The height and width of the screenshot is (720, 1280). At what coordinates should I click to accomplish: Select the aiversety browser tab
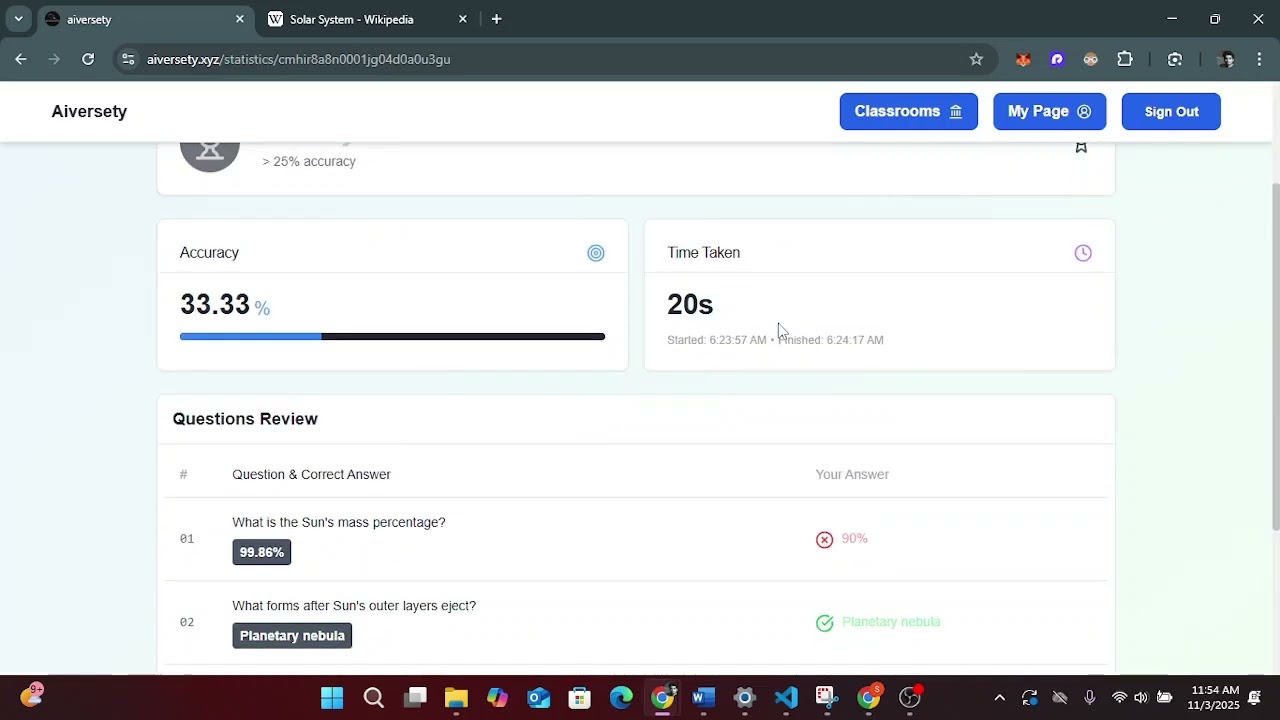pos(140,19)
